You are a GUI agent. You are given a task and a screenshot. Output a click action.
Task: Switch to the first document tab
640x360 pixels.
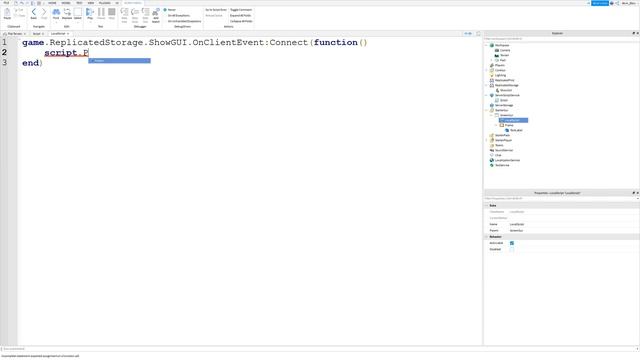click(14, 33)
